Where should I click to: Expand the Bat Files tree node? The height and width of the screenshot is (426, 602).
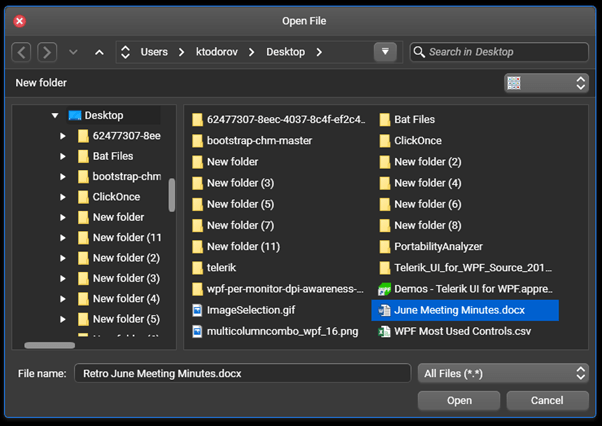[63, 156]
